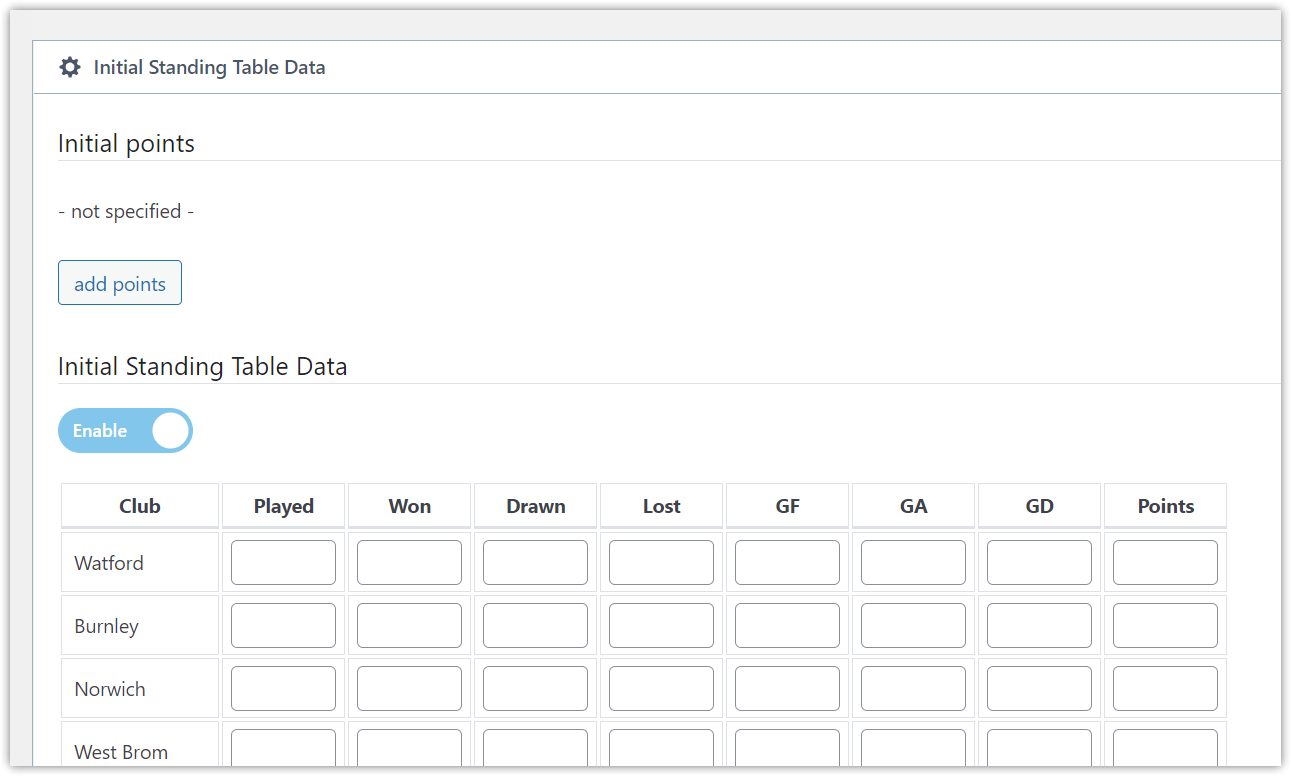Click the add points button
The height and width of the screenshot is (776, 1291).
click(x=119, y=282)
